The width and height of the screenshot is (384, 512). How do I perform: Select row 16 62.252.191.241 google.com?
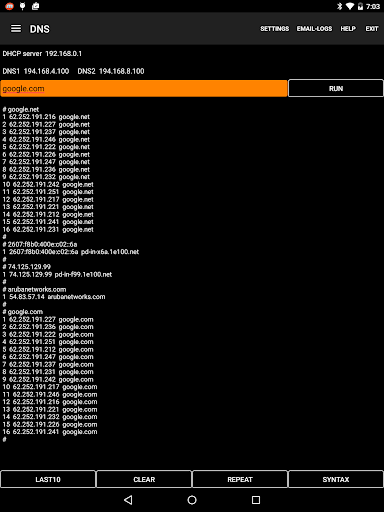[50, 432]
